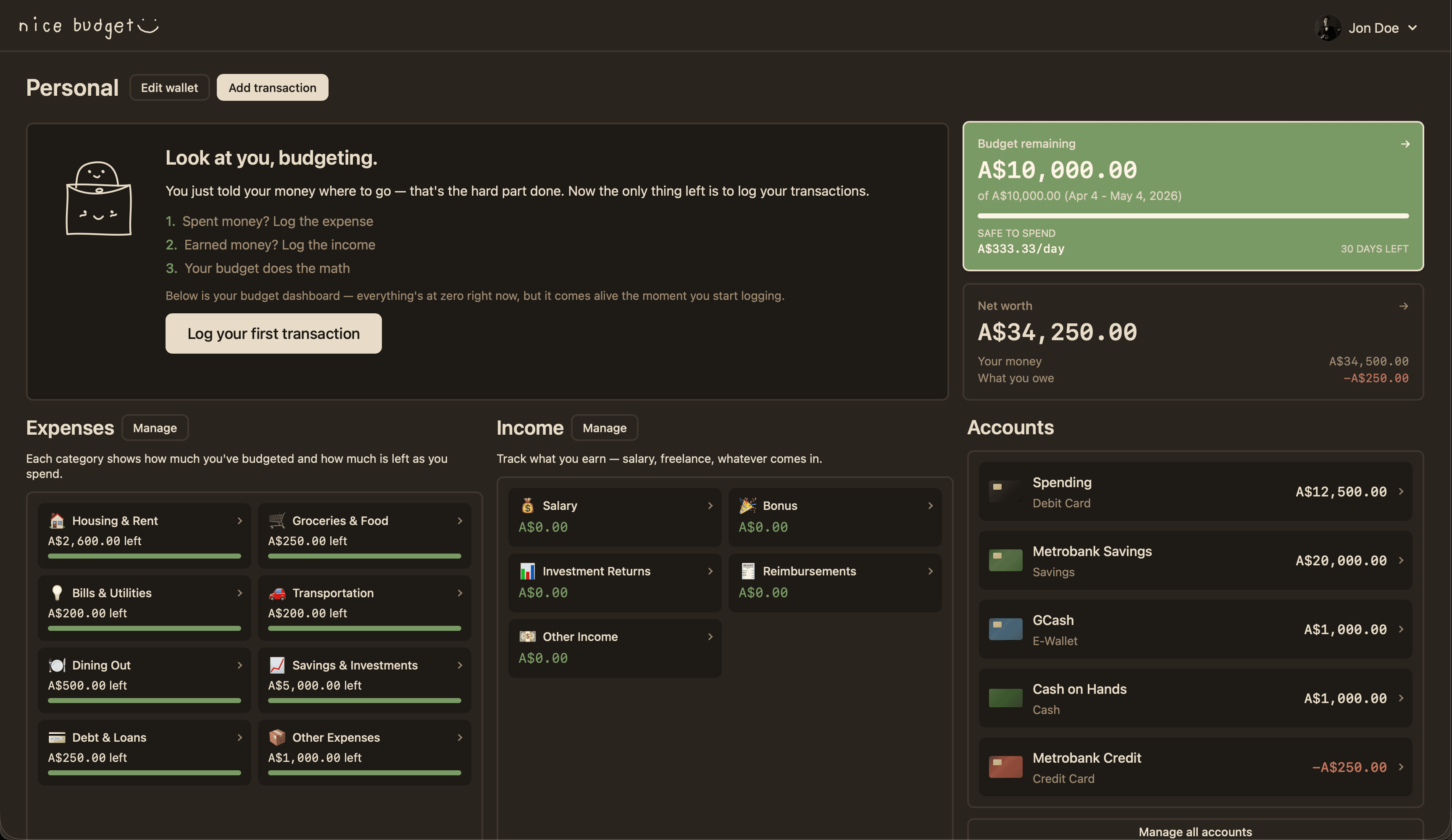This screenshot has width=1452, height=840.
Task: Click the Housing & Rent house icon
Action: [x=56, y=520]
